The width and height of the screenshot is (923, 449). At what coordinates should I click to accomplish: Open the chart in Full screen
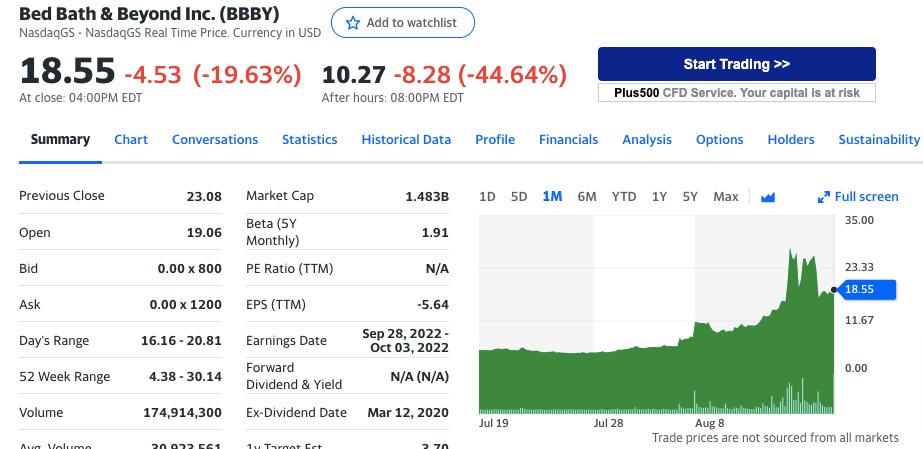(x=858, y=197)
